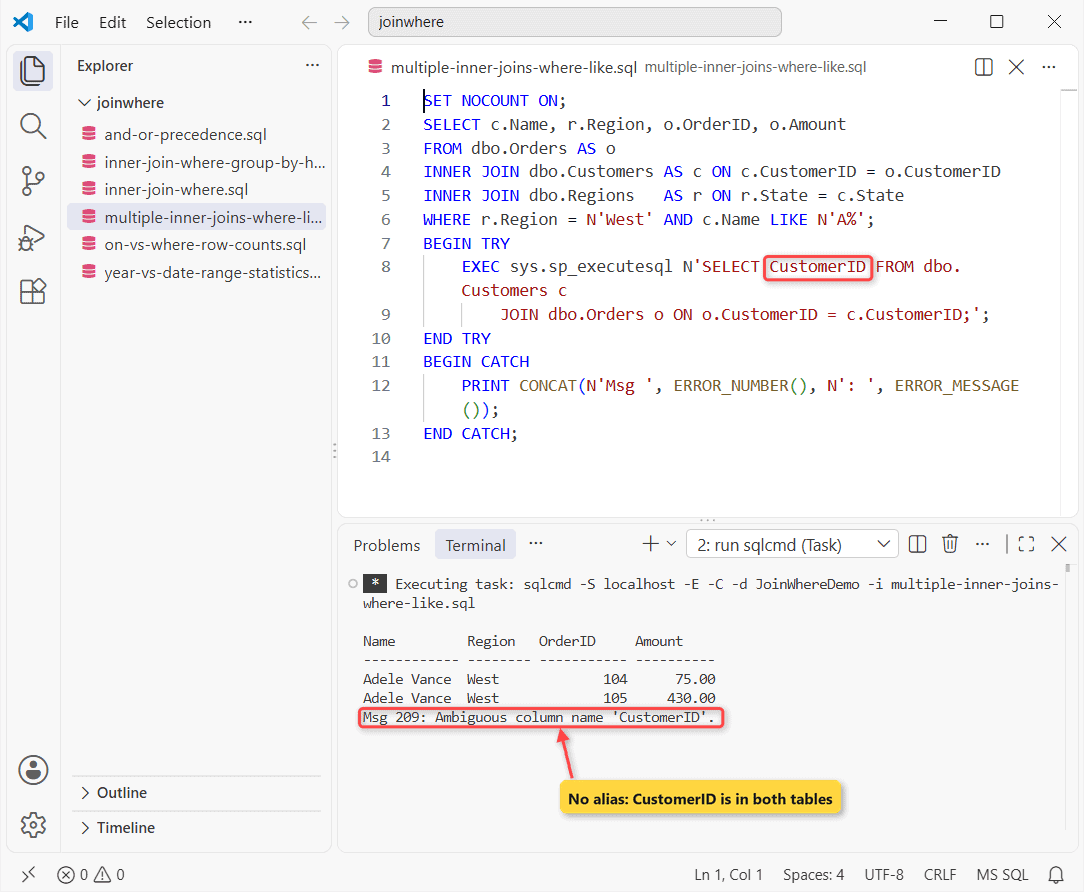1084x892 pixels.
Task: Create a new terminal with plus icon
Action: (x=650, y=544)
